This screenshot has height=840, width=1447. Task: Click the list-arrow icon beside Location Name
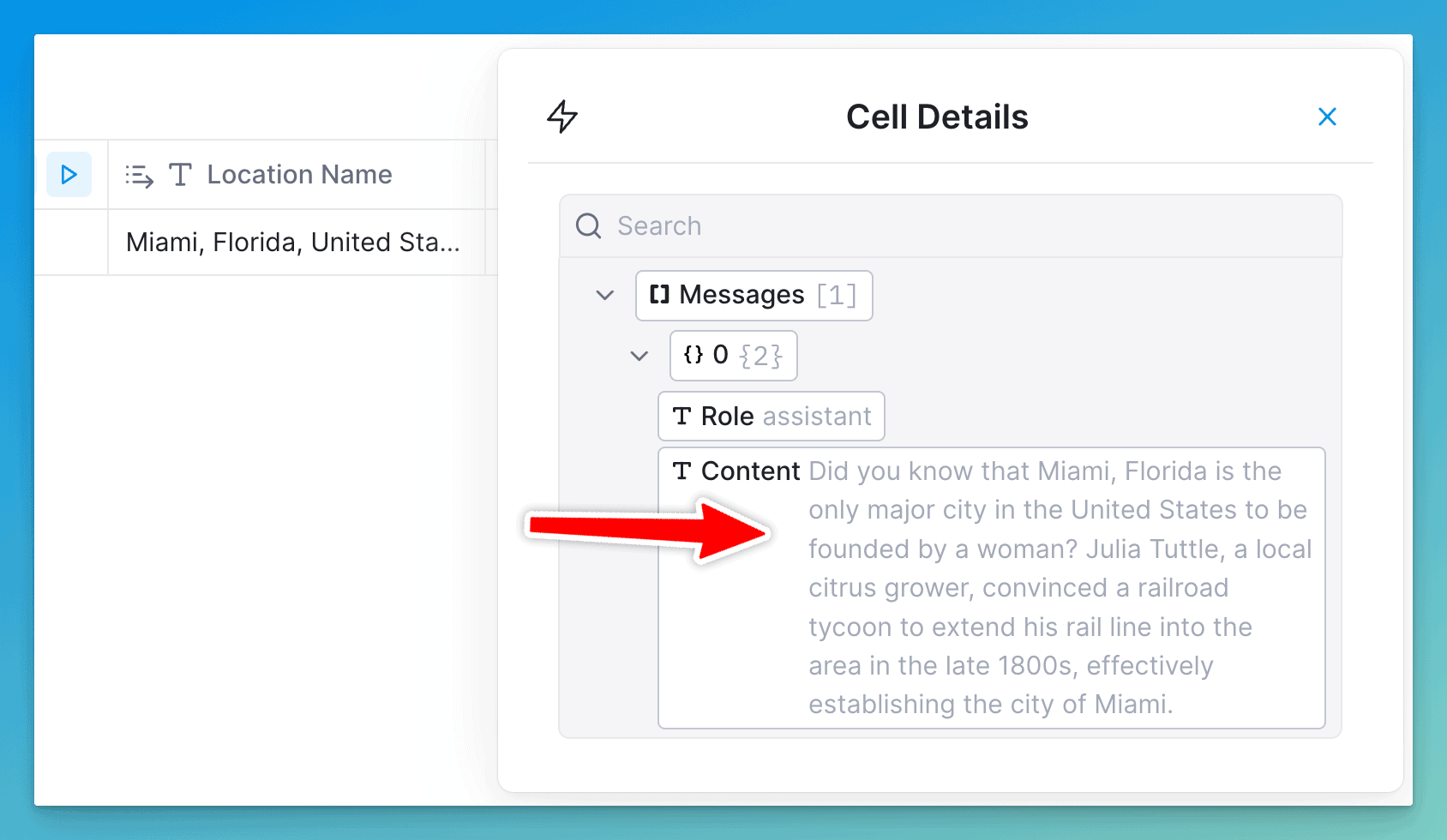pos(139,176)
